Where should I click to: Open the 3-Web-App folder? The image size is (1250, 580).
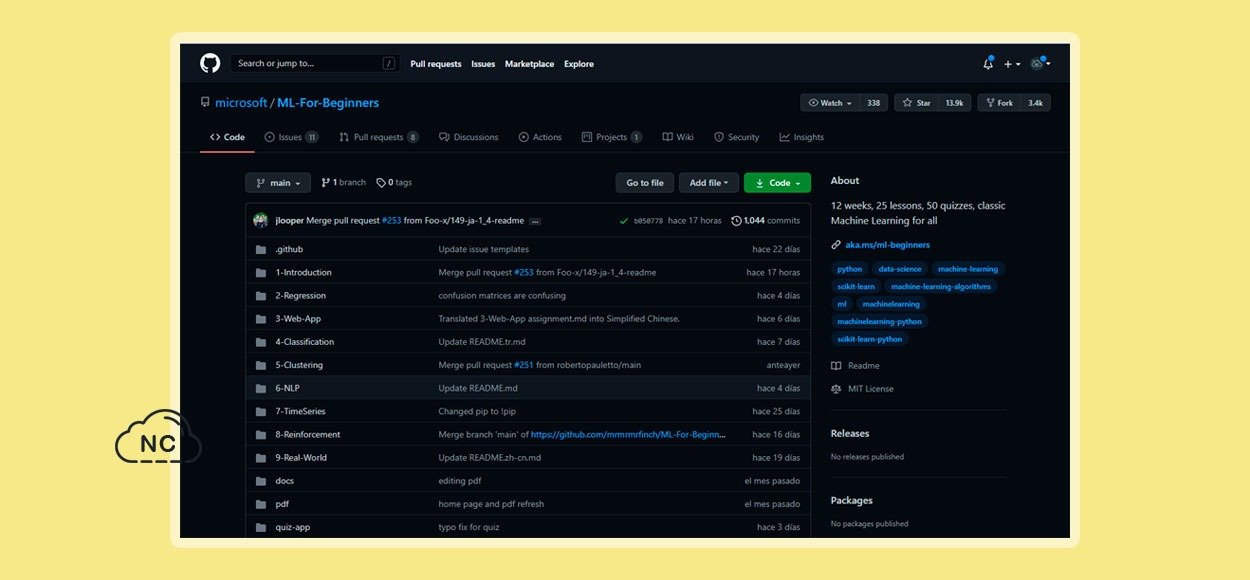coord(298,318)
